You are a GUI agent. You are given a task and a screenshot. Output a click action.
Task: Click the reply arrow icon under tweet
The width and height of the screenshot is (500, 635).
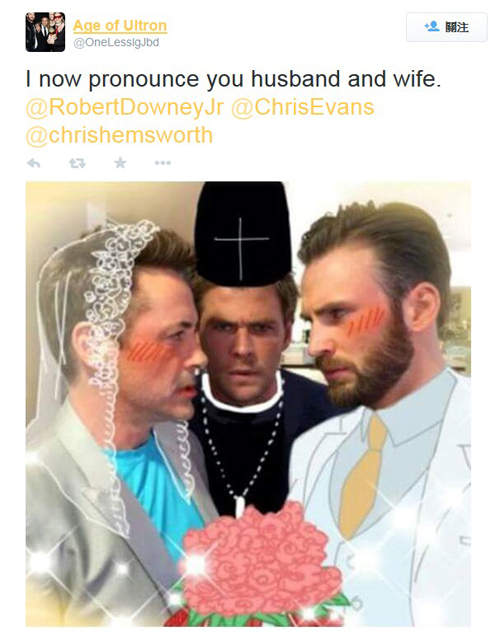pyautogui.click(x=34, y=163)
